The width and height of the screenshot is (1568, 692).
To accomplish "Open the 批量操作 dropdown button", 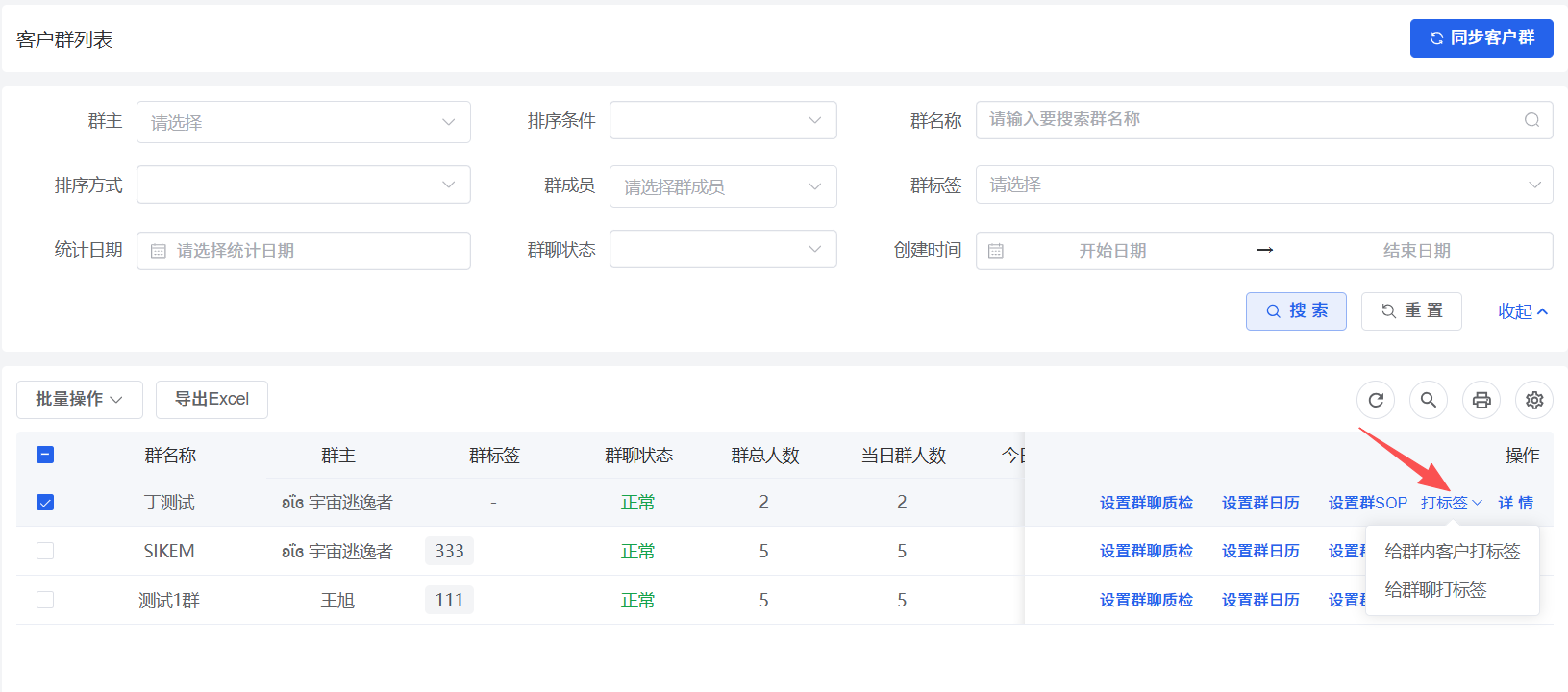I will pyautogui.click(x=80, y=400).
